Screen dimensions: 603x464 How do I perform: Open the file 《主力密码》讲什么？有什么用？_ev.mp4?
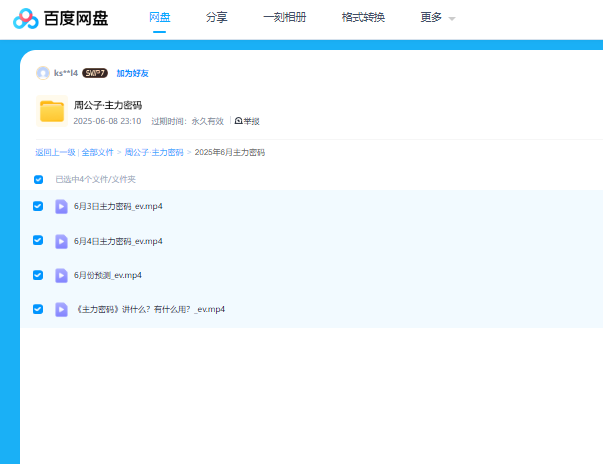pos(150,309)
